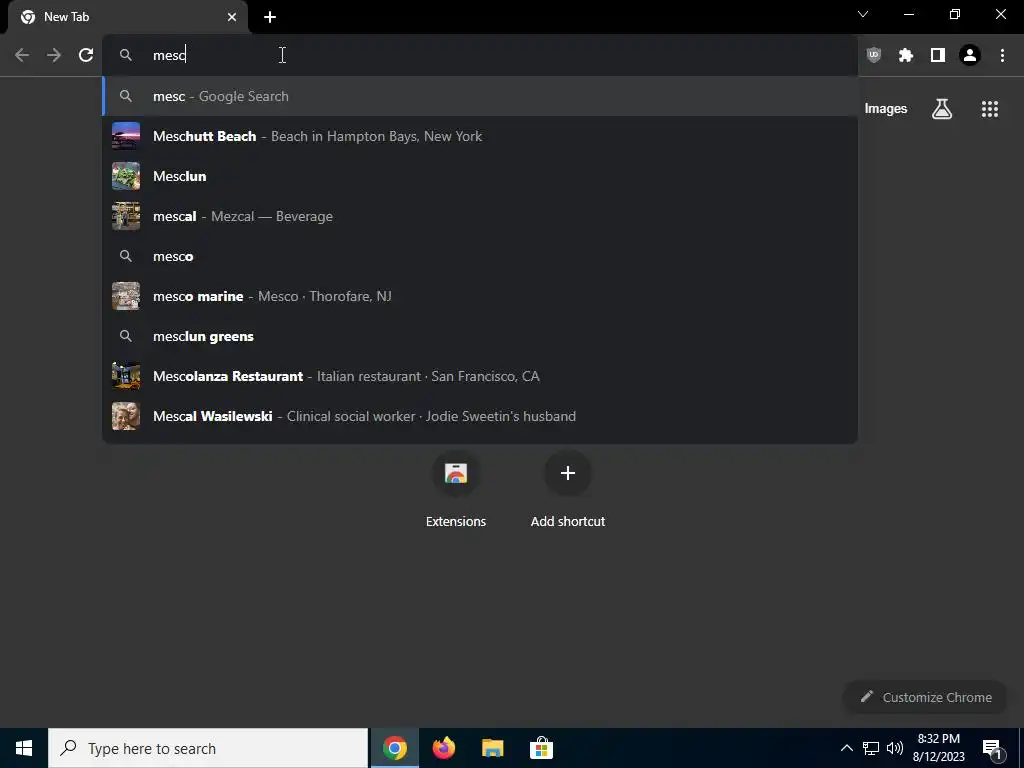Choose the Mesclun suggestion
The height and width of the screenshot is (768, 1024).
(x=480, y=176)
